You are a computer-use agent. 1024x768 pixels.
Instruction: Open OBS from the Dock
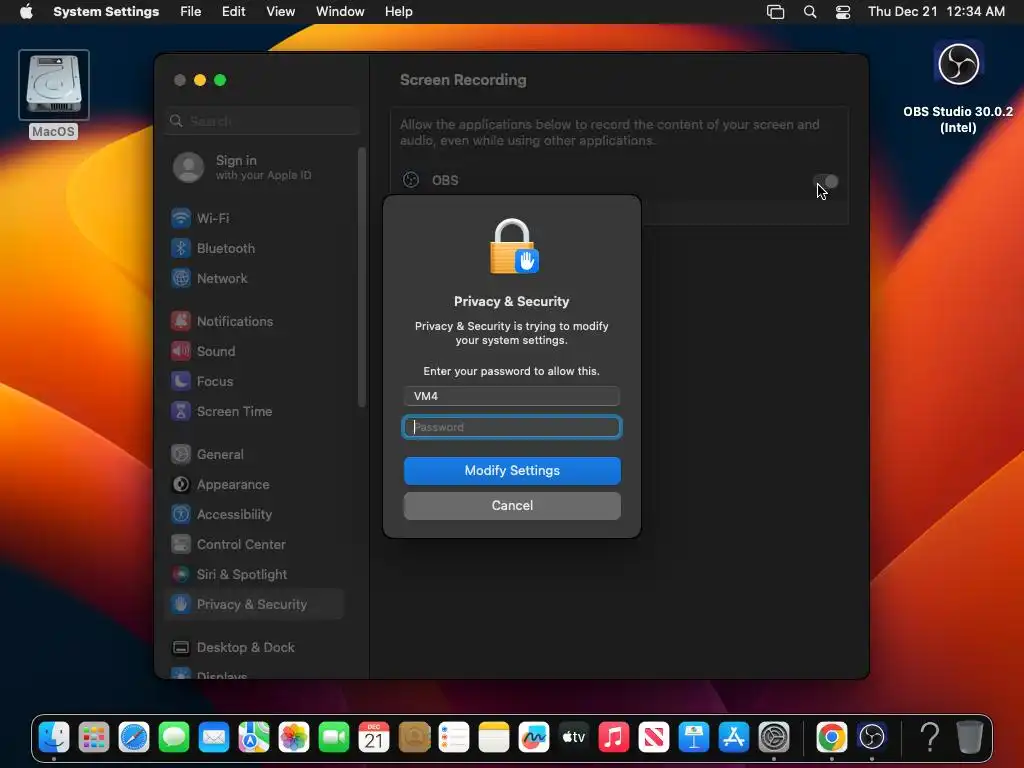coord(872,737)
